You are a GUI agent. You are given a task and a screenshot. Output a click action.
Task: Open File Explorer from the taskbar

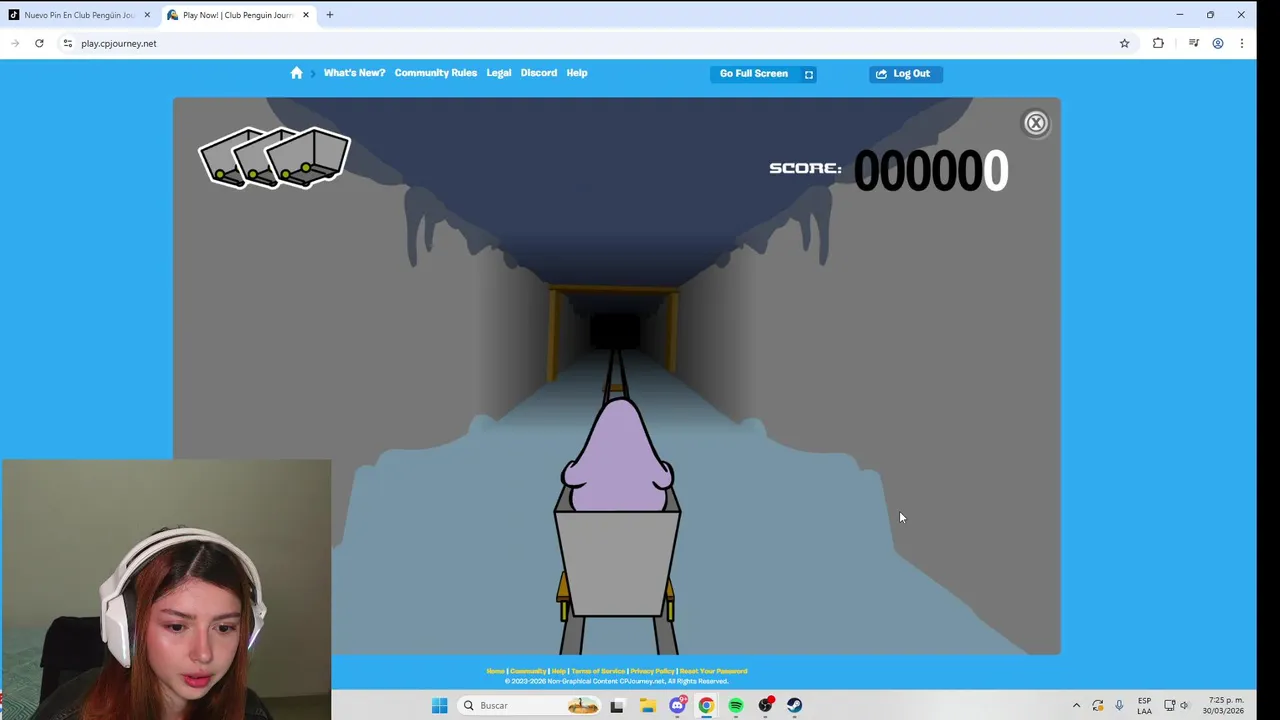[647, 705]
